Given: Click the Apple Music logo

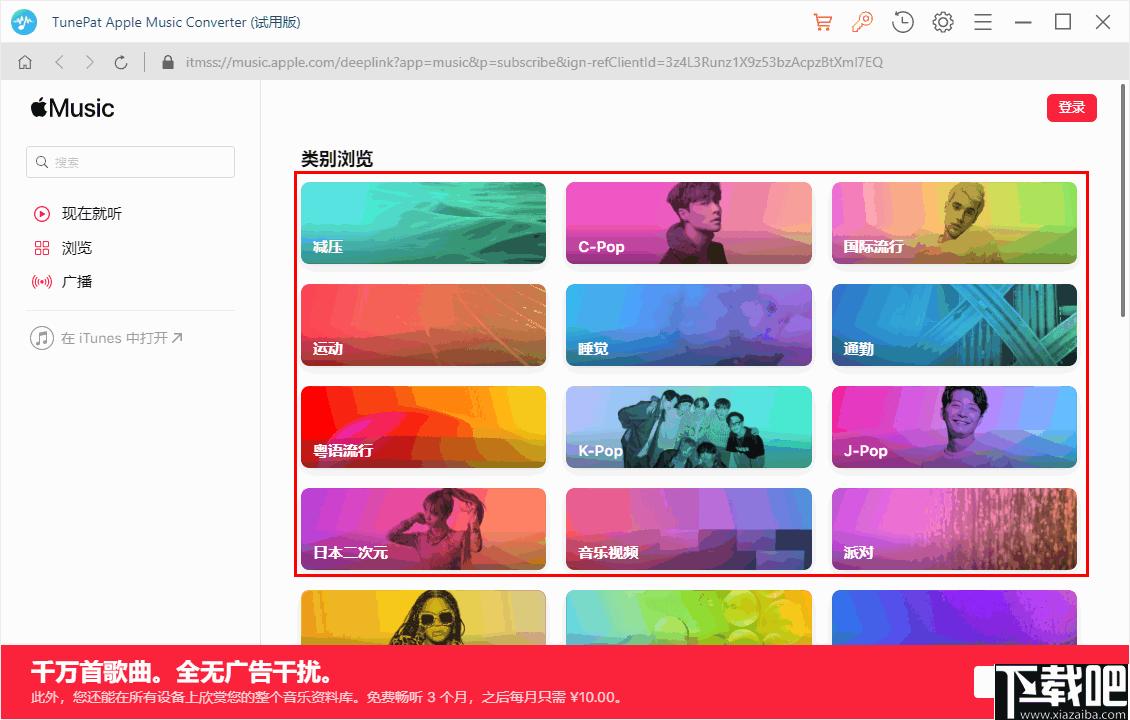Looking at the screenshot, I should click(72, 108).
